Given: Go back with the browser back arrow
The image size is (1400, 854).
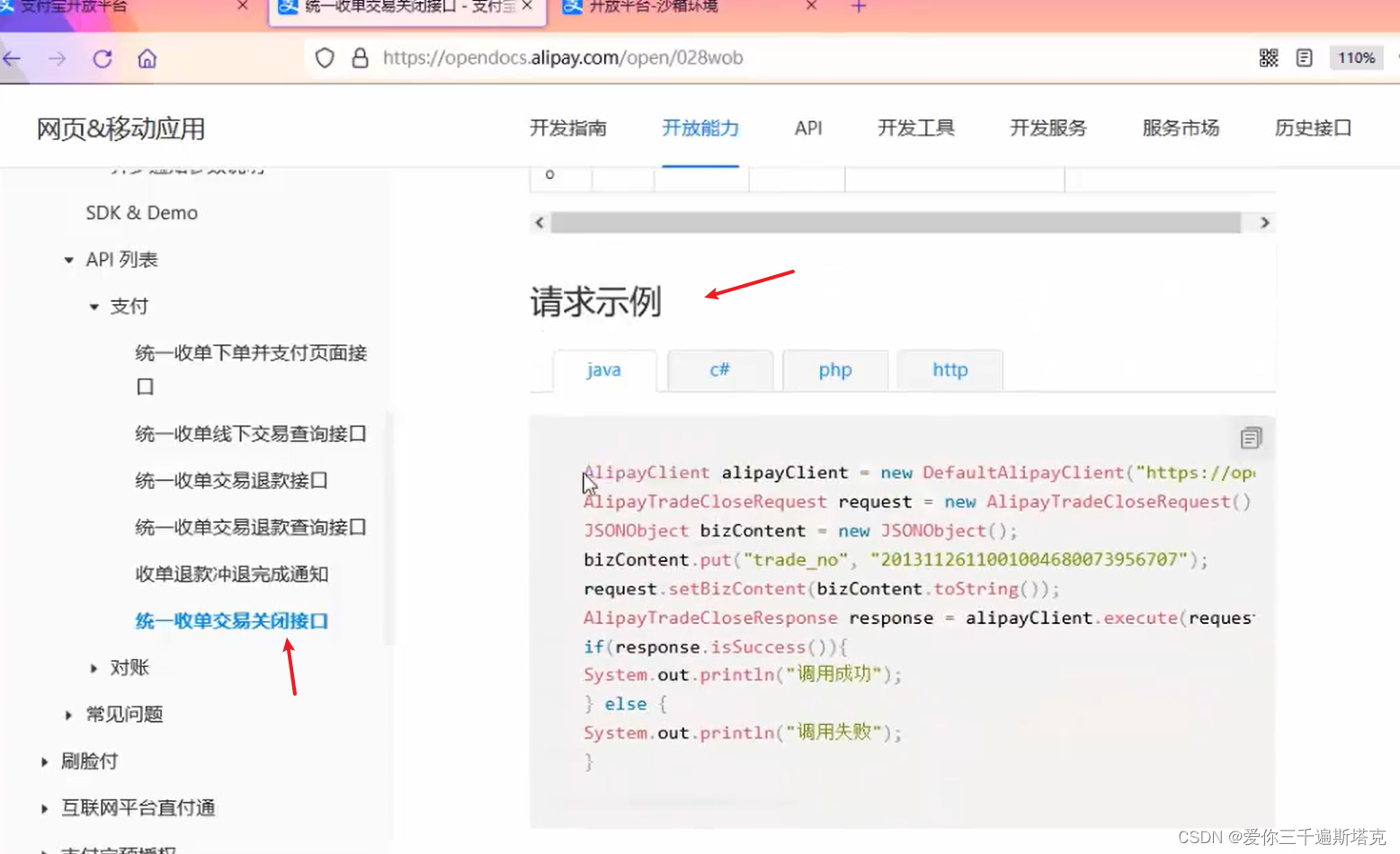Looking at the screenshot, I should (x=12, y=58).
